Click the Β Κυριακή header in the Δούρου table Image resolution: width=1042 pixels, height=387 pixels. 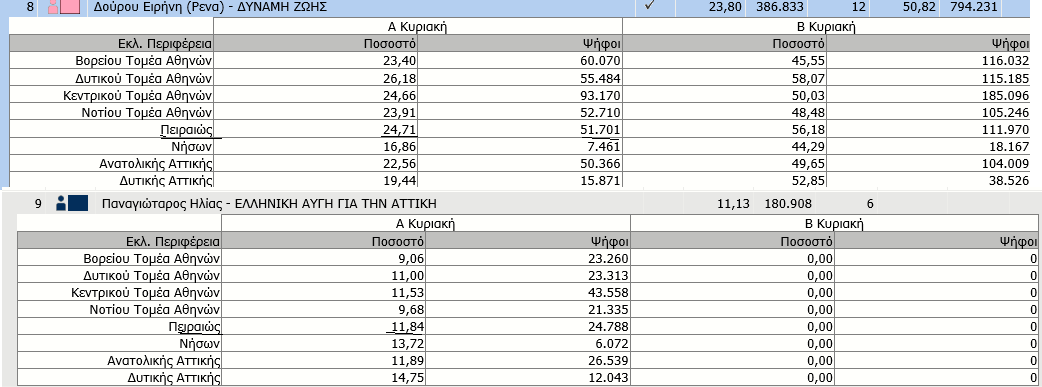point(827,27)
